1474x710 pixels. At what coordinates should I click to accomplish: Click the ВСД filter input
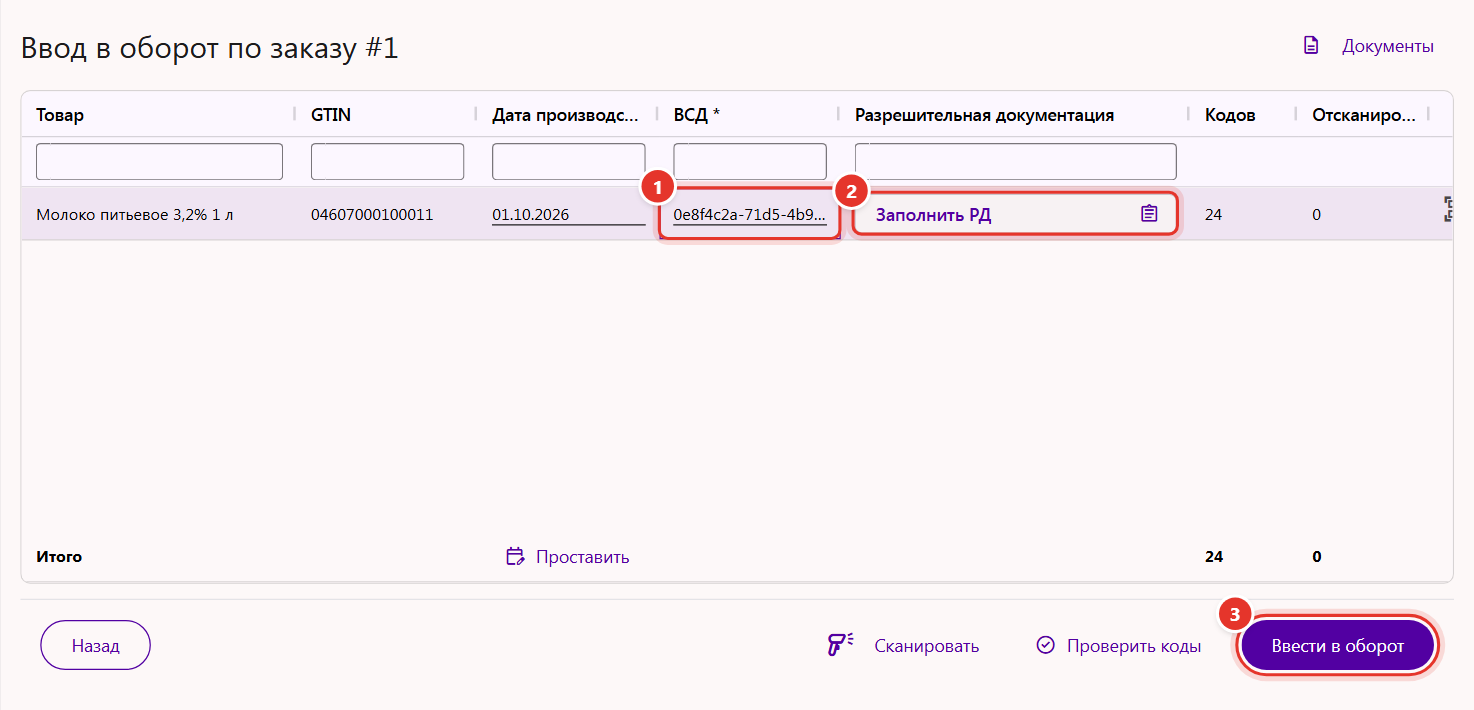(750, 162)
